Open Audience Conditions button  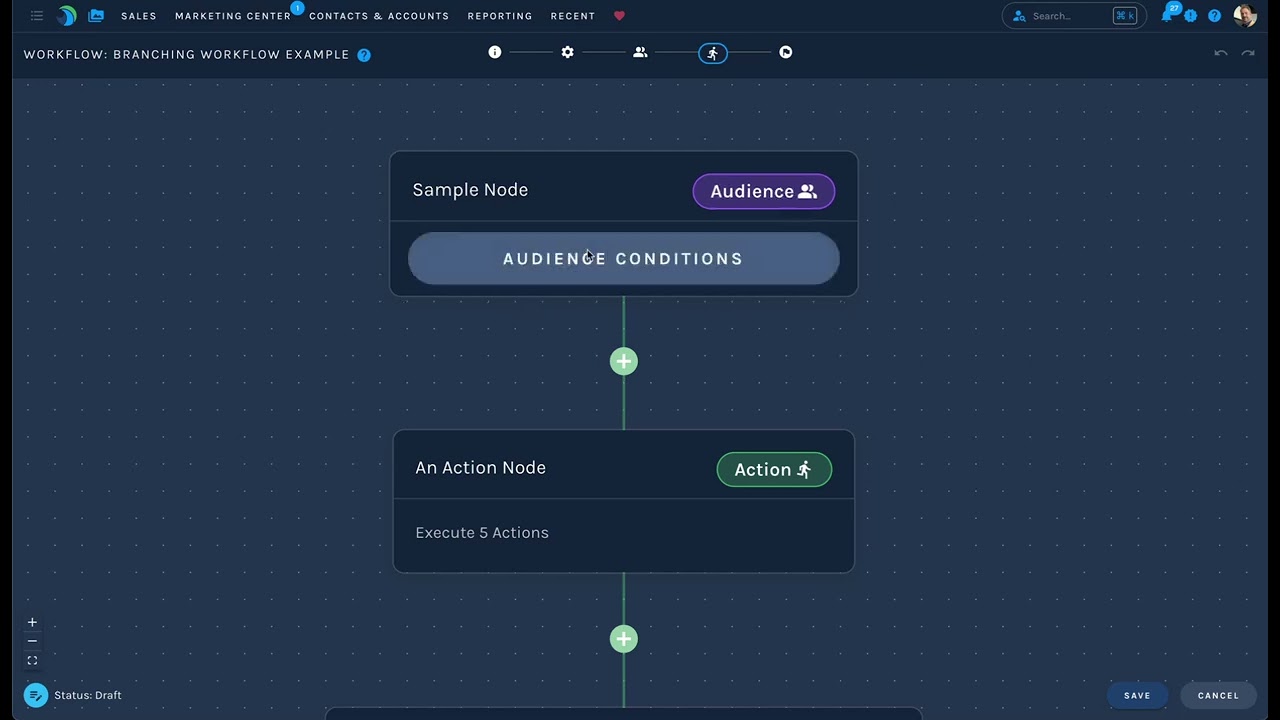(623, 259)
